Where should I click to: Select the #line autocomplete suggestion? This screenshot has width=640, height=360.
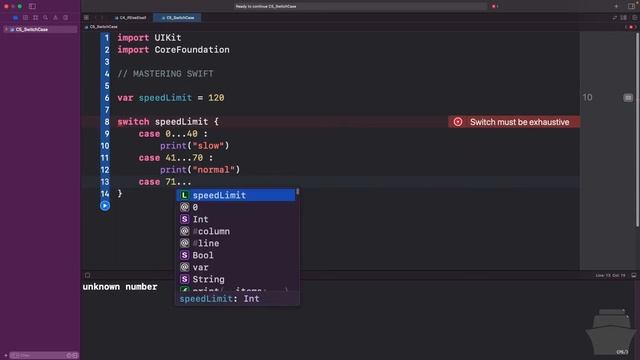[236, 243]
